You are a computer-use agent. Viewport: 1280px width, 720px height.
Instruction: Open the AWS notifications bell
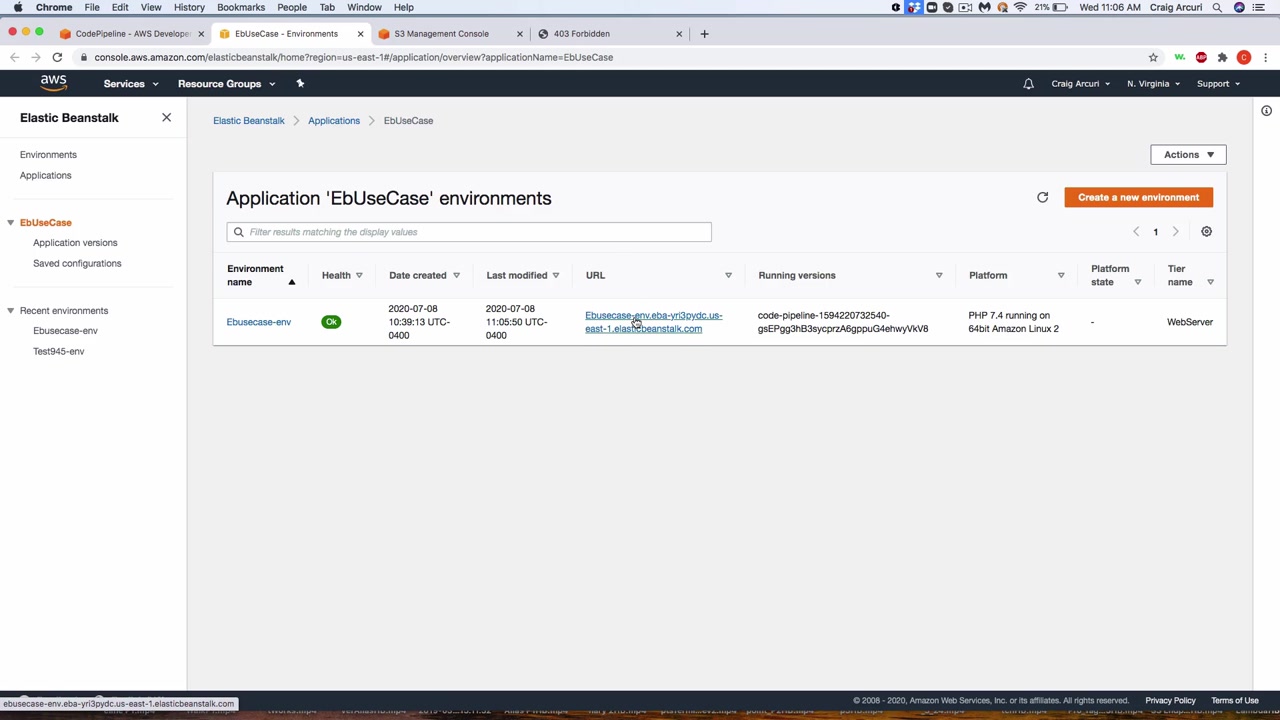click(x=1028, y=84)
